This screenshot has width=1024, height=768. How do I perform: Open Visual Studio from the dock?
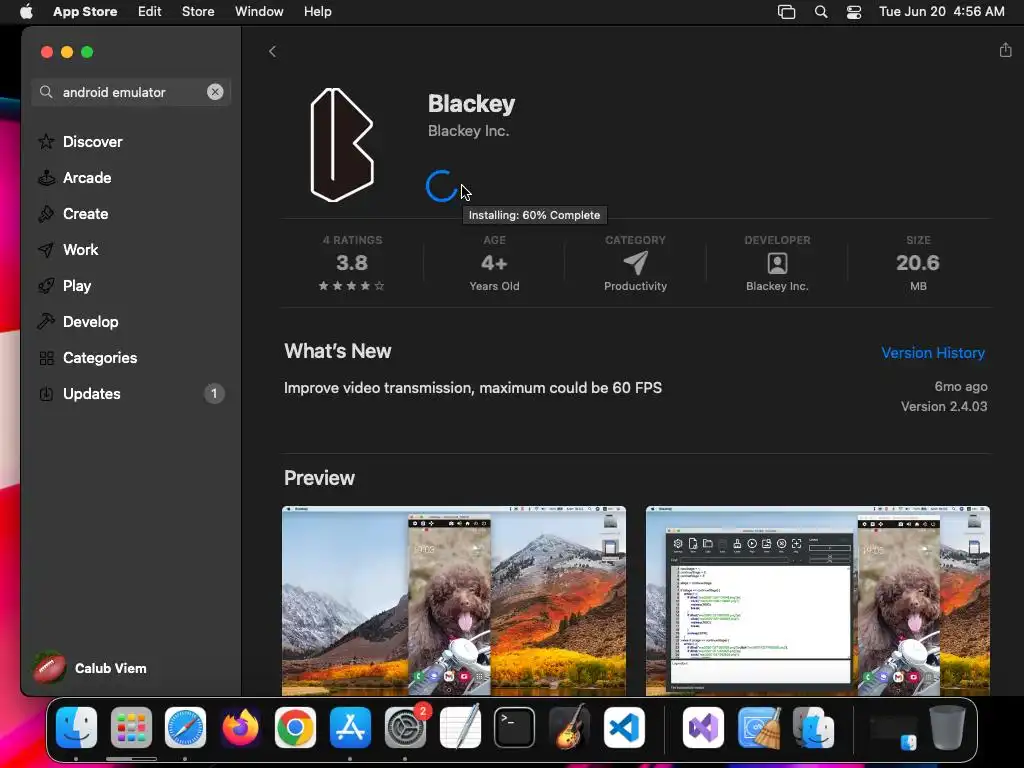[703, 728]
